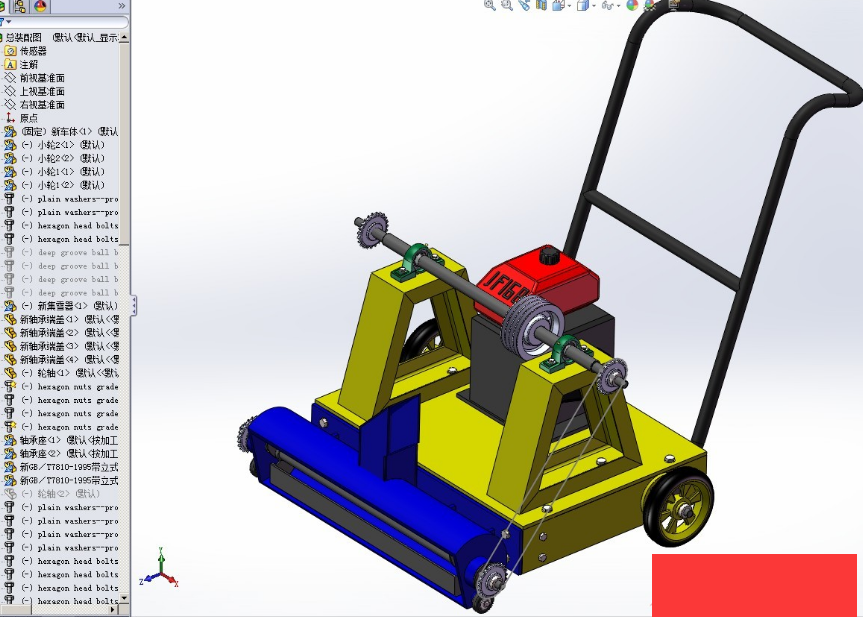Image resolution: width=863 pixels, height=617 pixels.
Task: Select the Zoom to Area tool
Action: point(507,6)
